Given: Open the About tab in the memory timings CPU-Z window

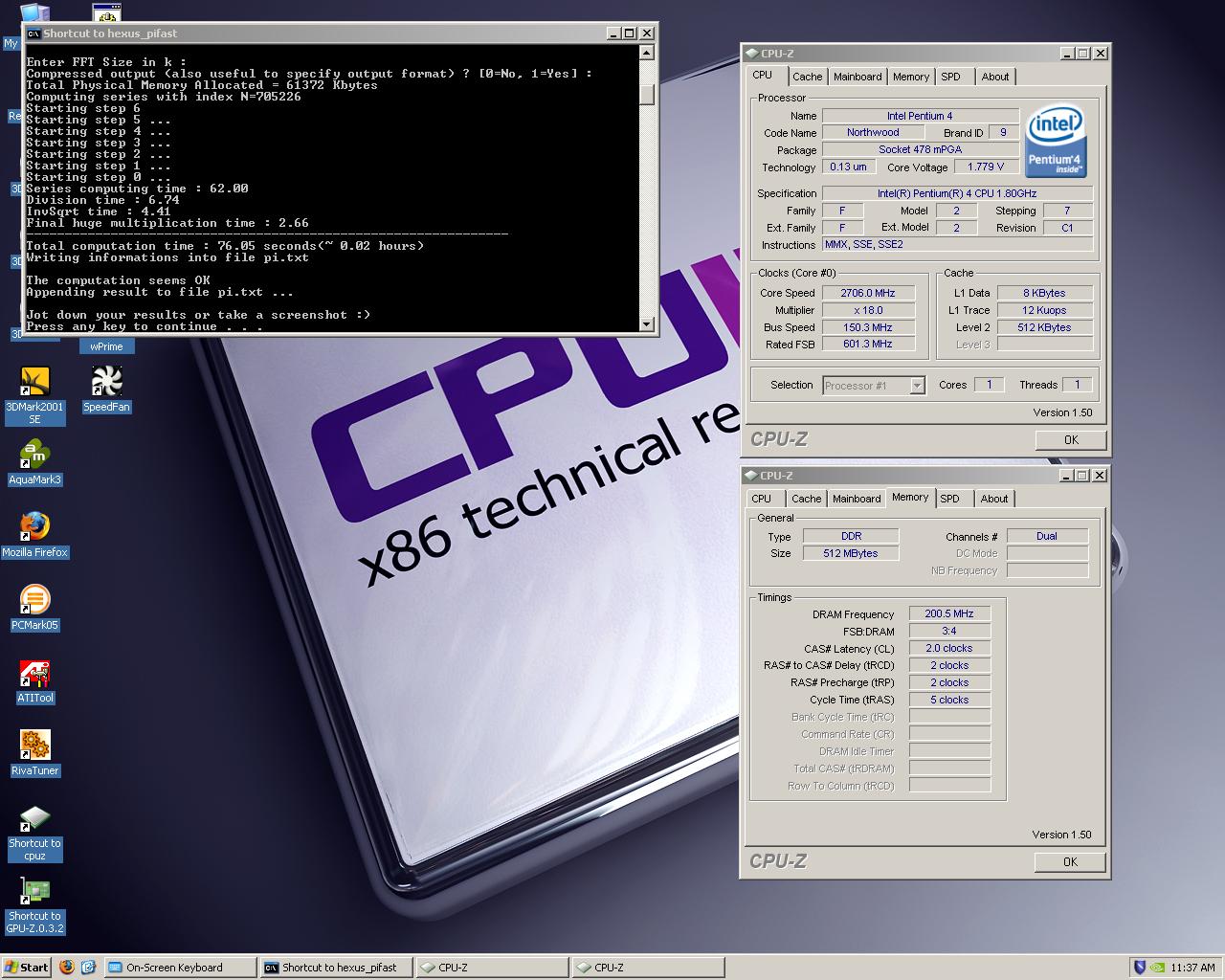Looking at the screenshot, I should (994, 499).
